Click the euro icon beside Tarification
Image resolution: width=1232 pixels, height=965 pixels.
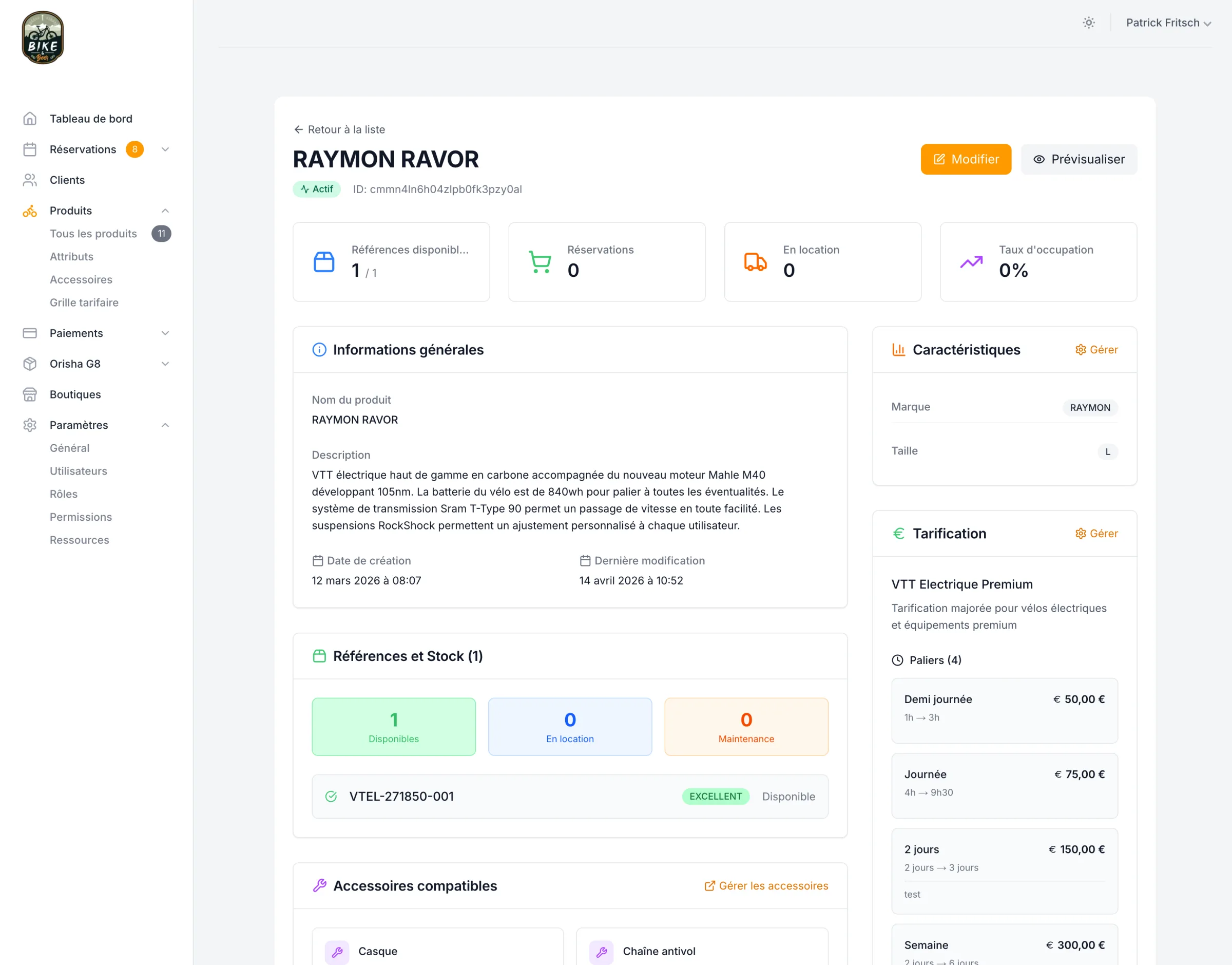tap(899, 534)
